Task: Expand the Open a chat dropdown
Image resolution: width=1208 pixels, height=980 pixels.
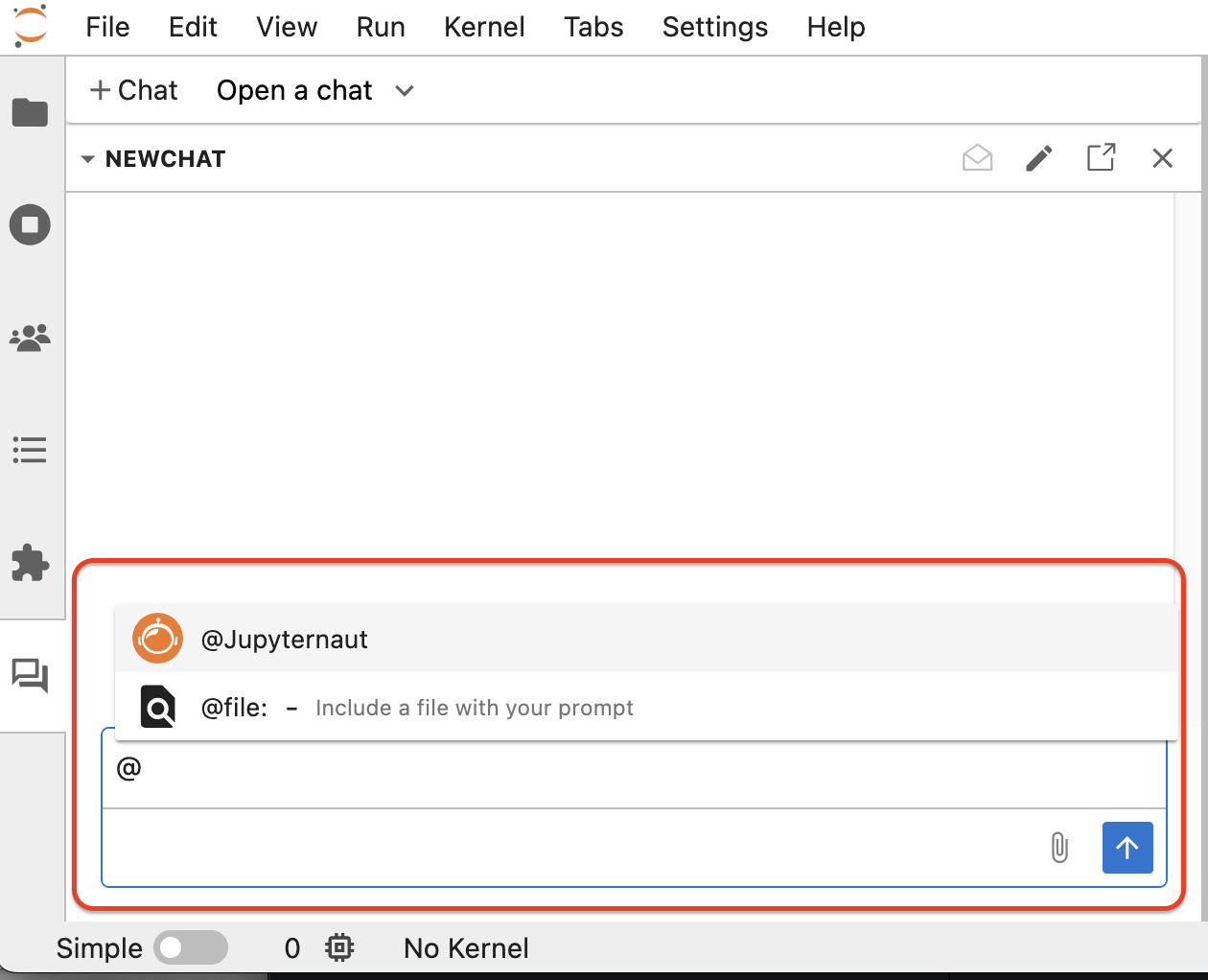Action: pyautogui.click(x=315, y=90)
